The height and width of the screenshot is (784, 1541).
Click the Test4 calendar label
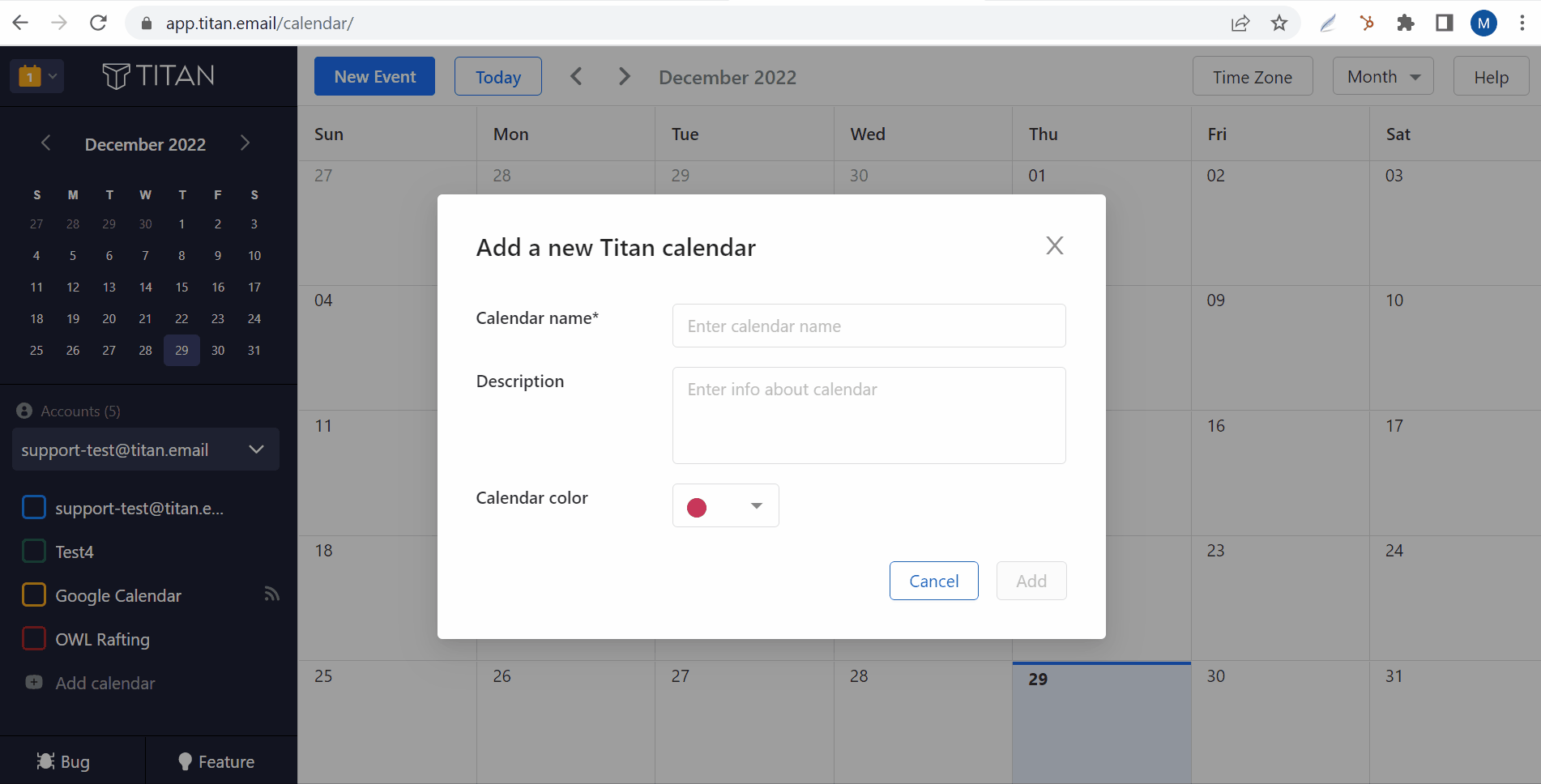click(x=75, y=552)
